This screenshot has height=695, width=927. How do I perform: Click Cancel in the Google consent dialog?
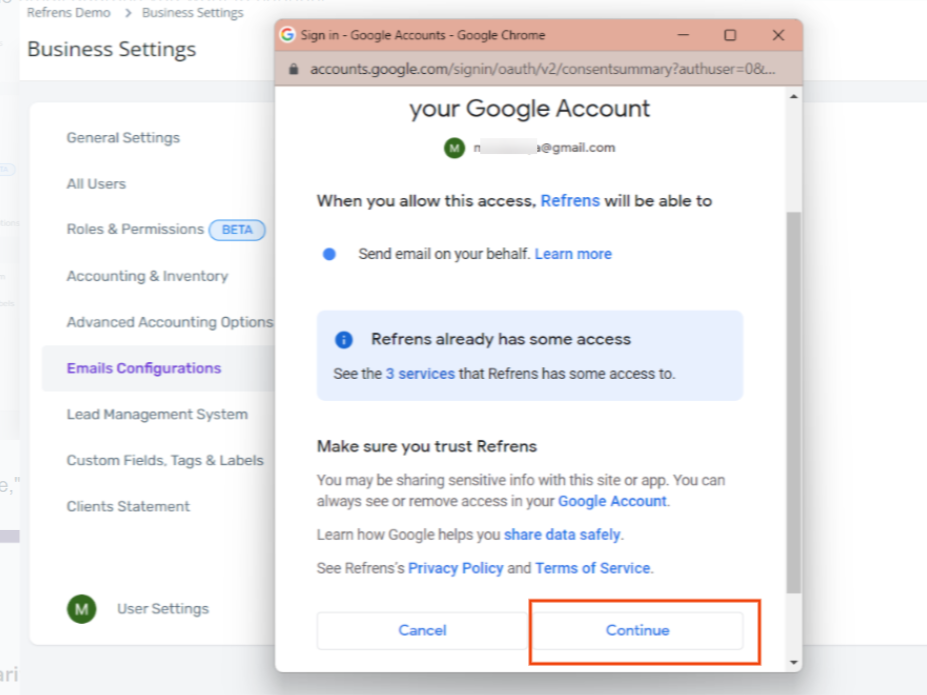pyautogui.click(x=422, y=631)
